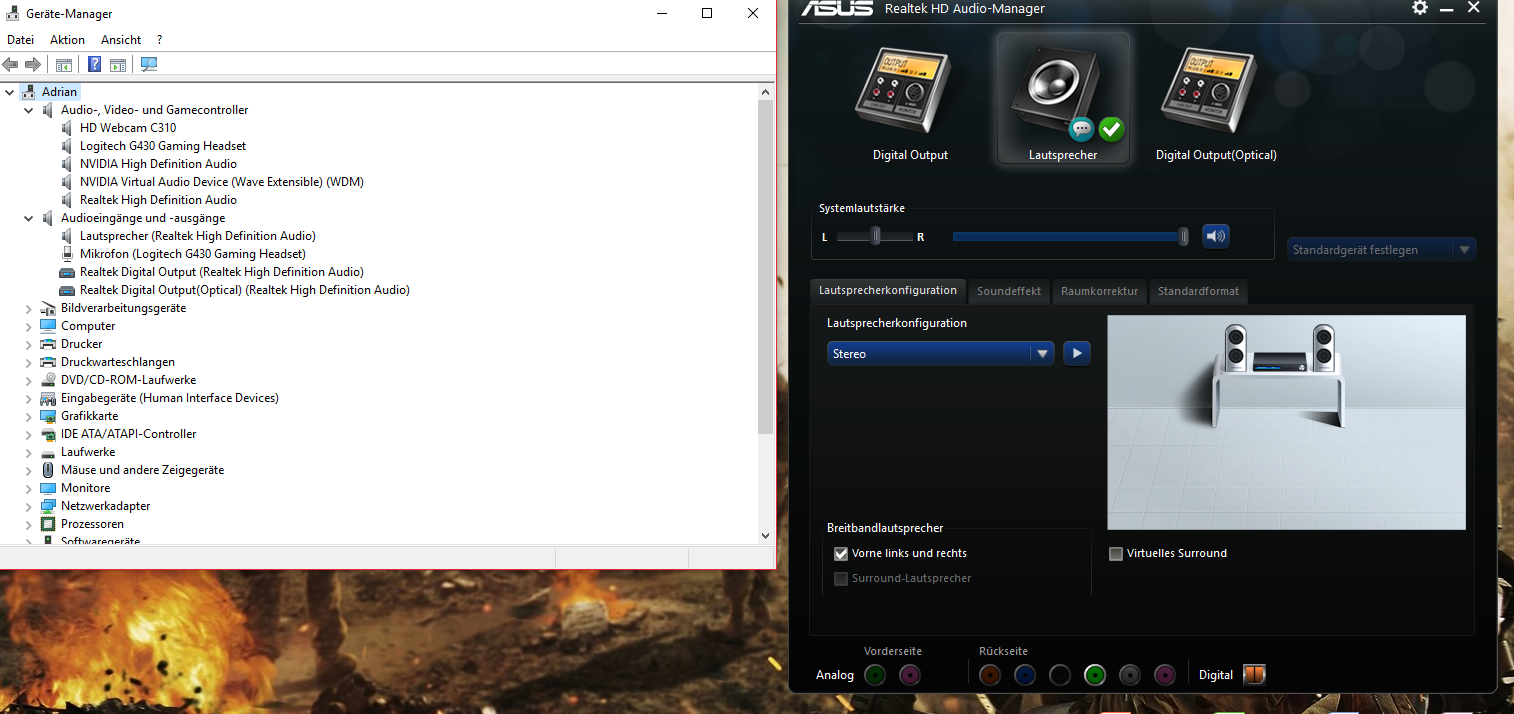Click the active rear green analog jack
This screenshot has width=1514, height=714.
click(1095, 675)
